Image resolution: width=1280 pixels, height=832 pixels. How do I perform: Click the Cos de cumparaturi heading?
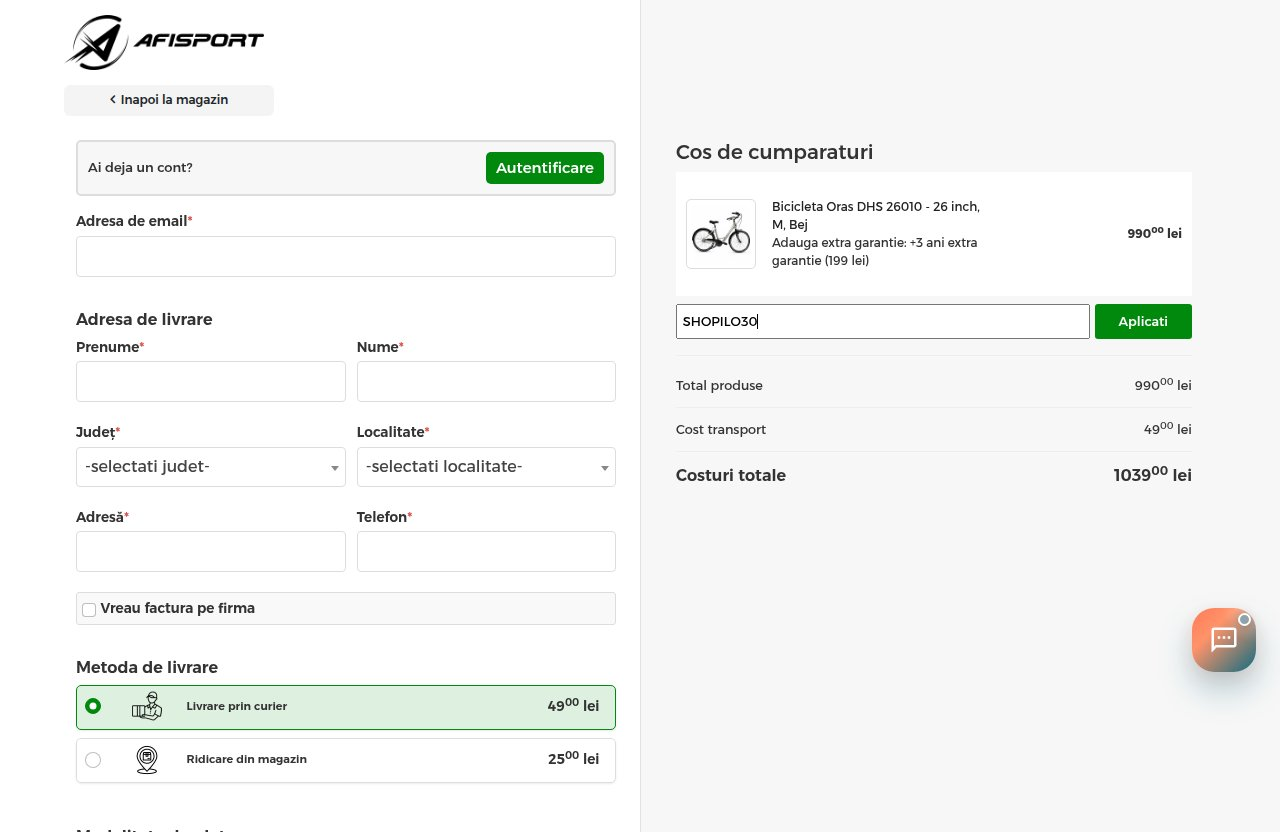pos(775,152)
